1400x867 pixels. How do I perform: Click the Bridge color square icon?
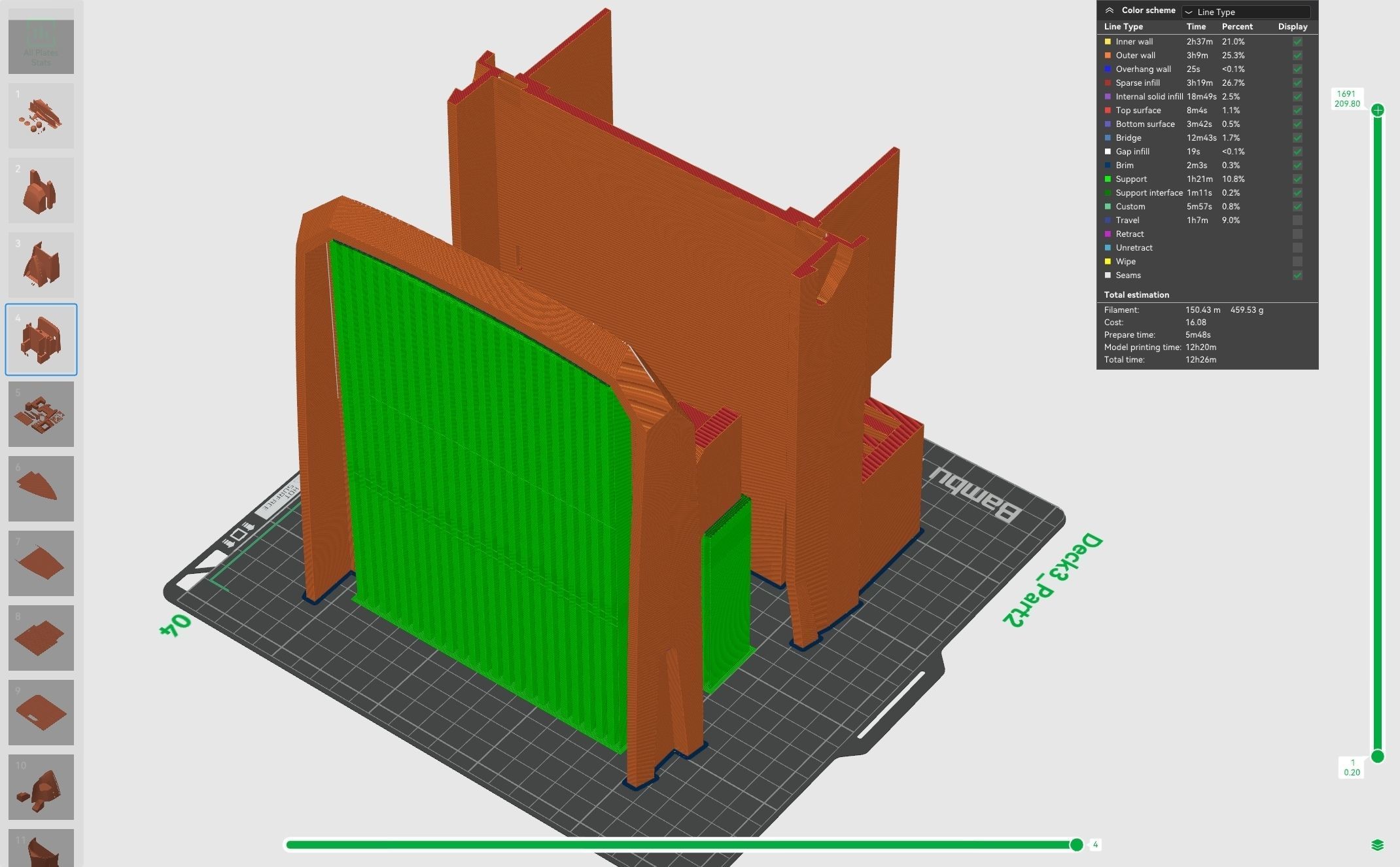tap(1108, 138)
